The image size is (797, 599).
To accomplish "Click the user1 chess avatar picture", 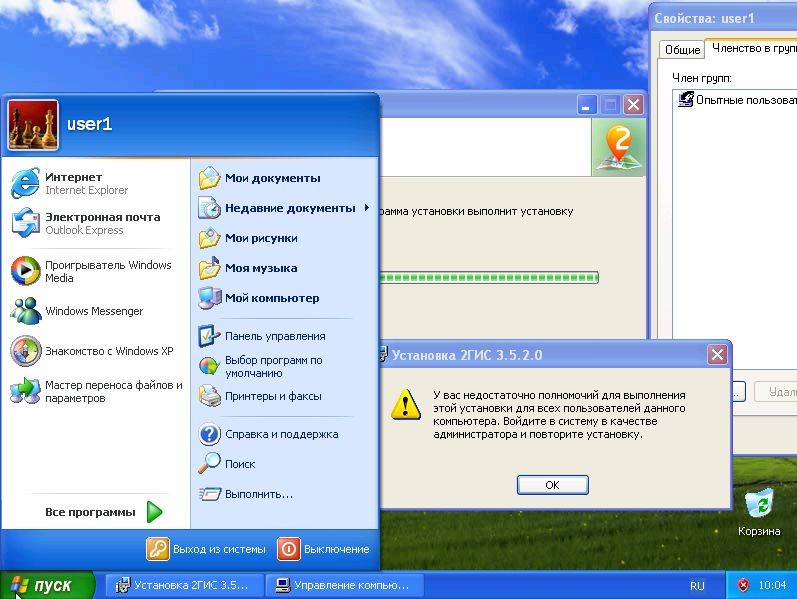I will (33, 124).
